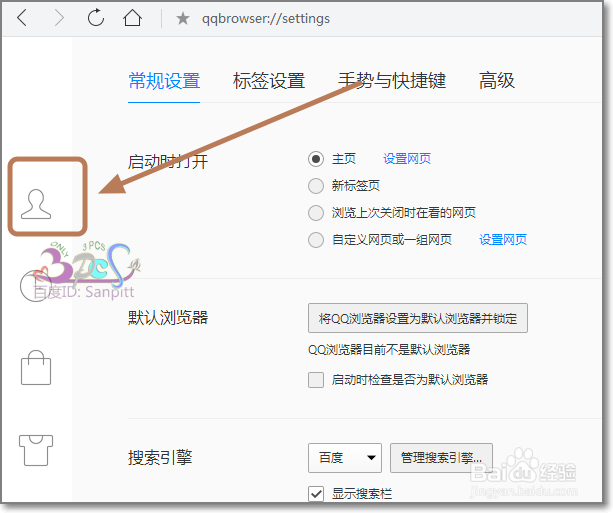This screenshot has width=613, height=513.
Task: Switch to 手势与快捷键 tab
Action: tap(392, 81)
